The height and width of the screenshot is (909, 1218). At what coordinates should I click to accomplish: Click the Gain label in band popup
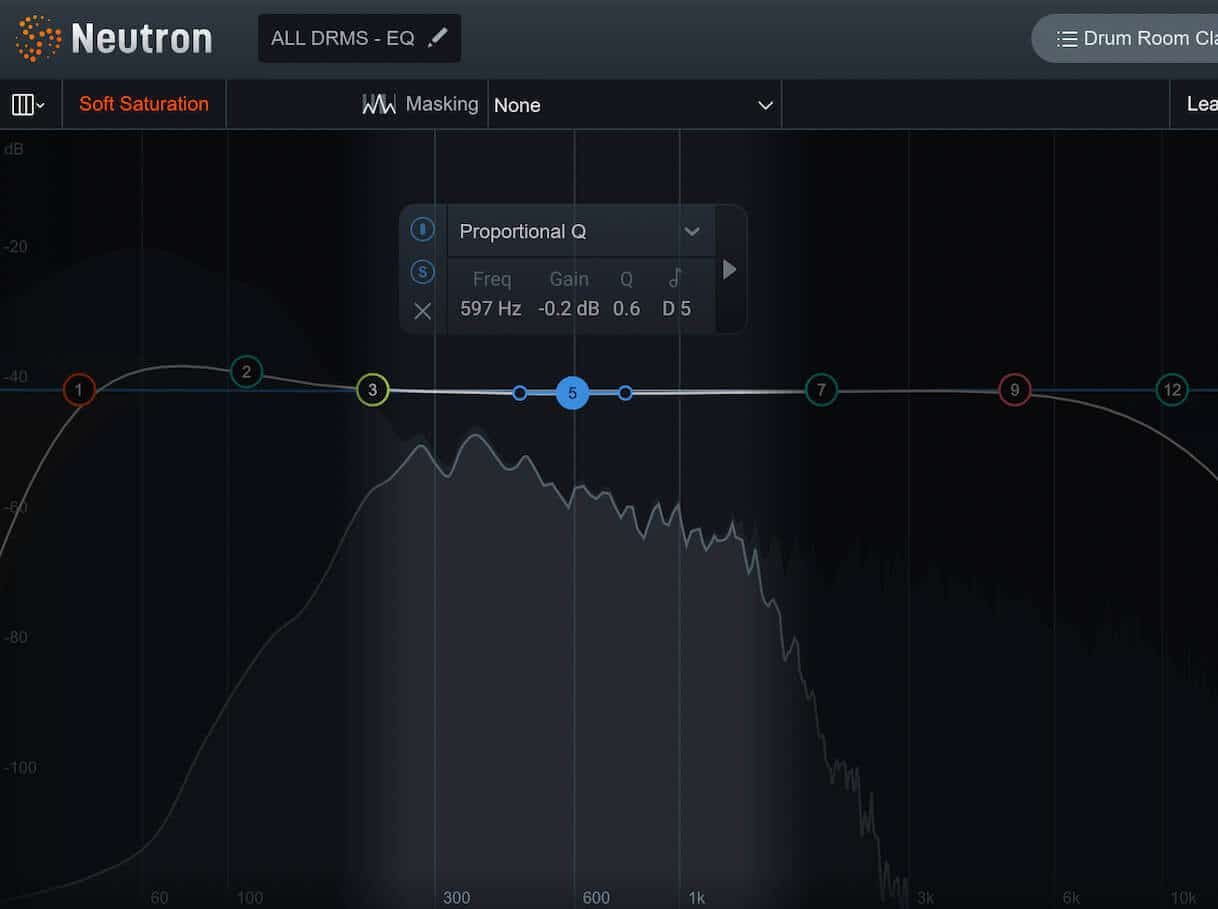click(x=569, y=279)
